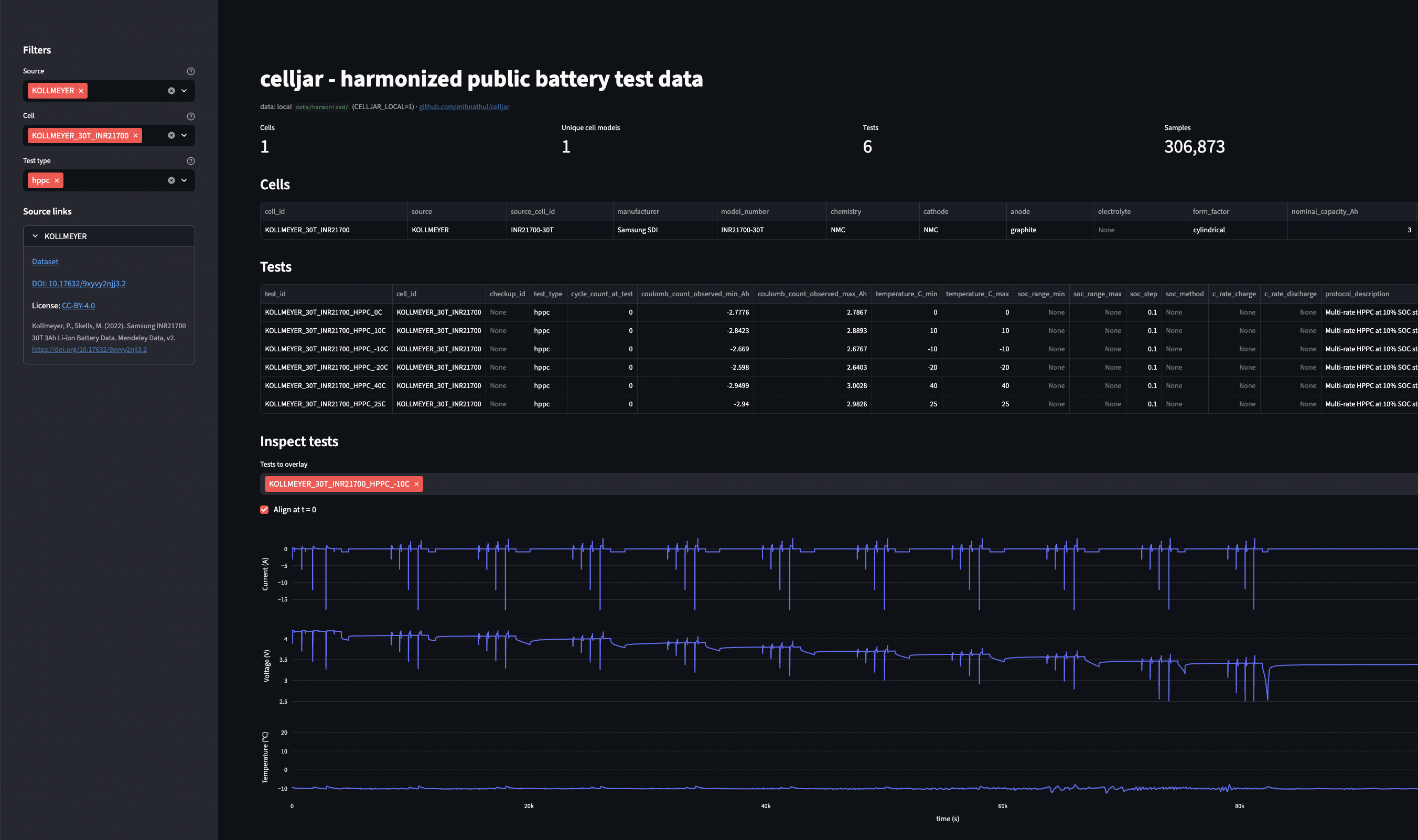Image resolution: width=1418 pixels, height=840 pixels.
Task: Clear all Source filter selections
Action: pos(171,91)
